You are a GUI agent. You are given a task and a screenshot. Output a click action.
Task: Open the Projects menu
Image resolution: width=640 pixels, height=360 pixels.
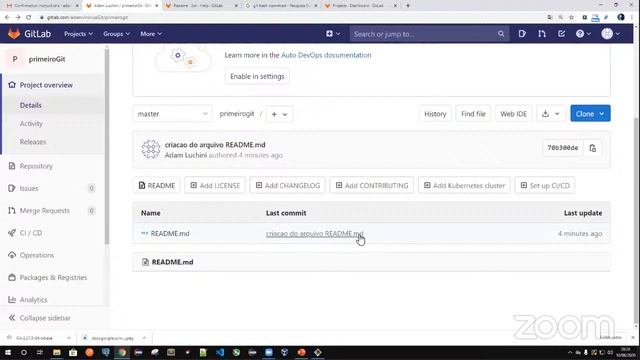[x=78, y=34]
